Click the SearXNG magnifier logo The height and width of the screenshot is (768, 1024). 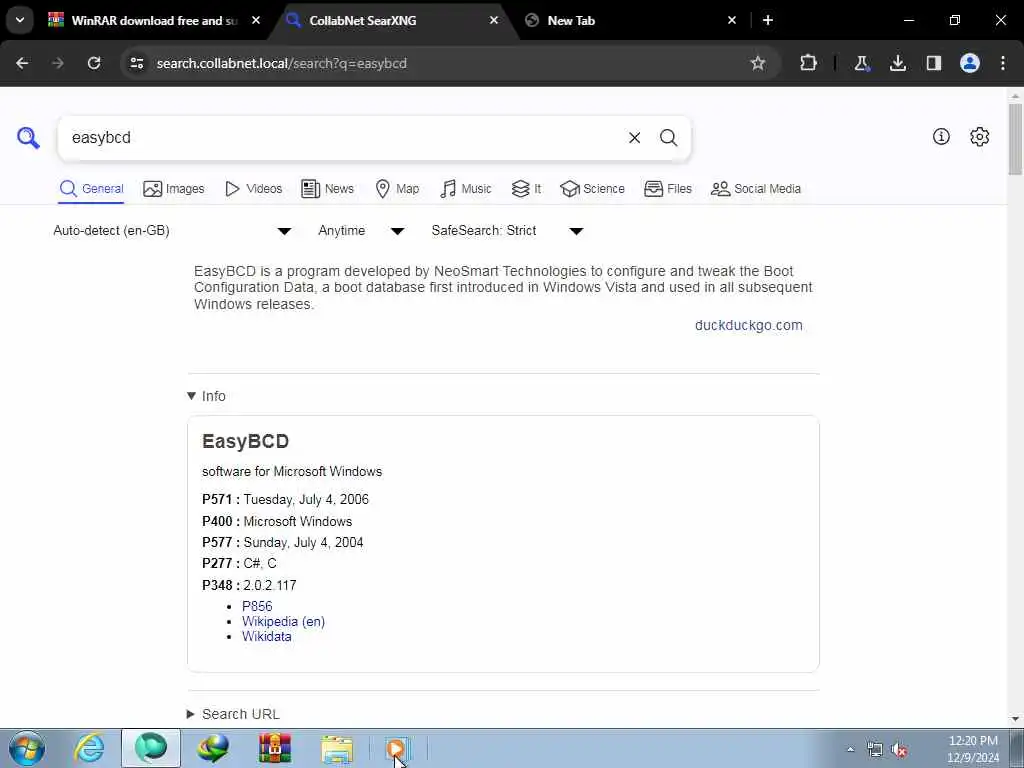(28, 137)
